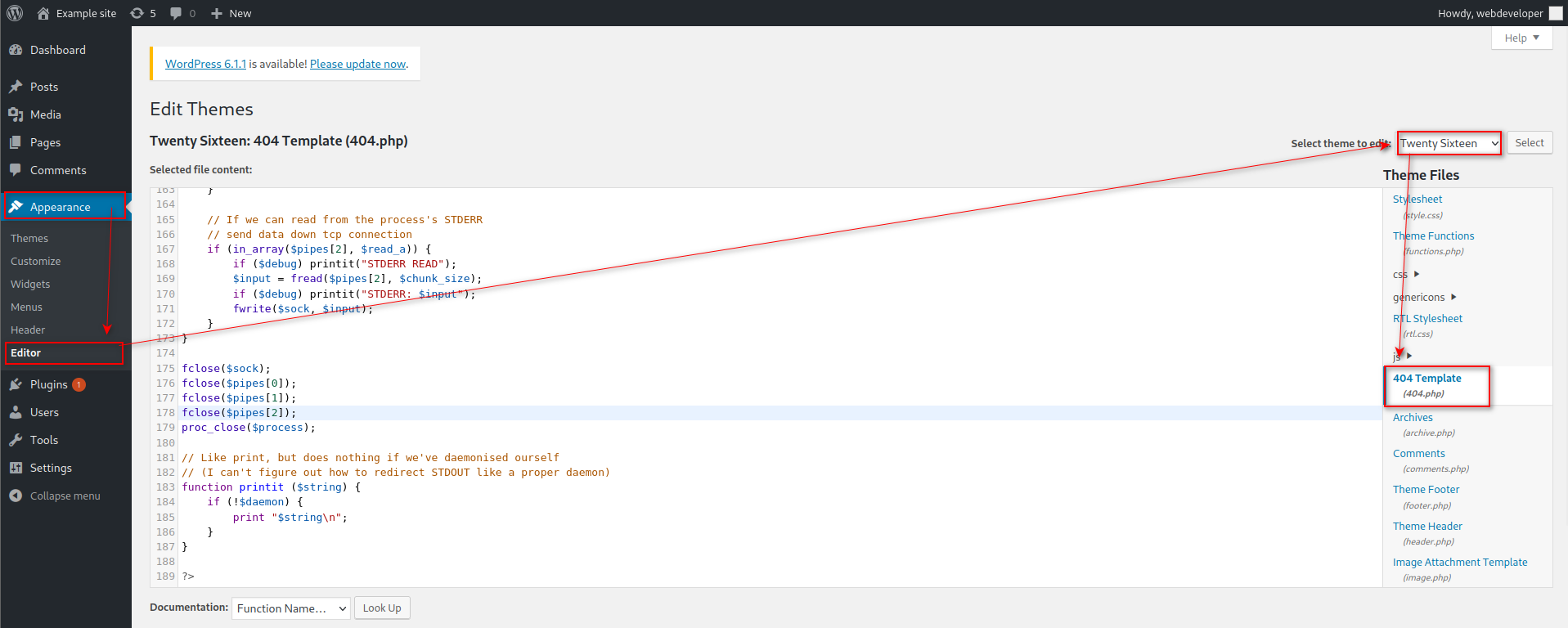Open the Help dropdown tab

(1521, 38)
